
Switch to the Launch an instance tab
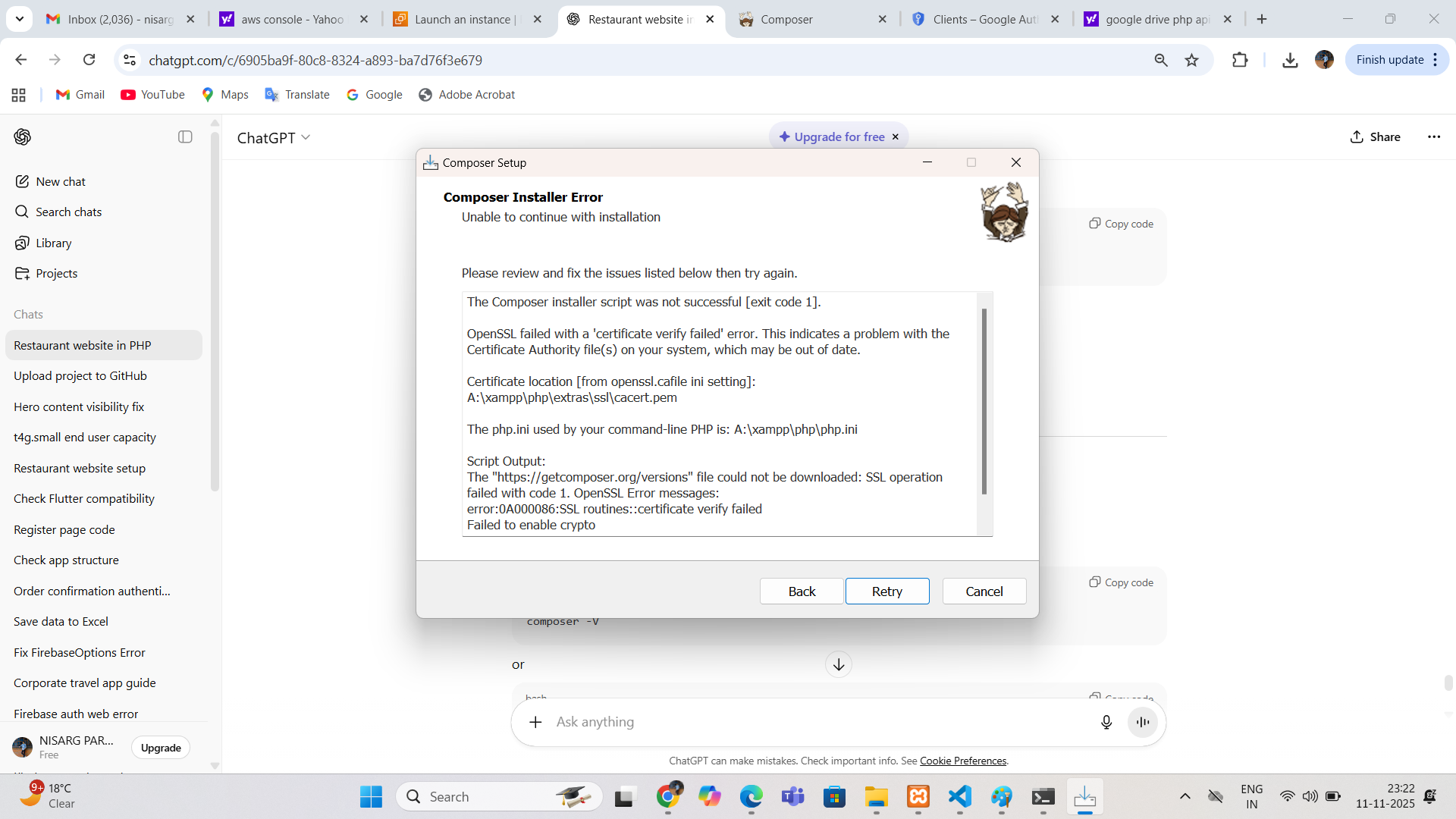point(463,19)
